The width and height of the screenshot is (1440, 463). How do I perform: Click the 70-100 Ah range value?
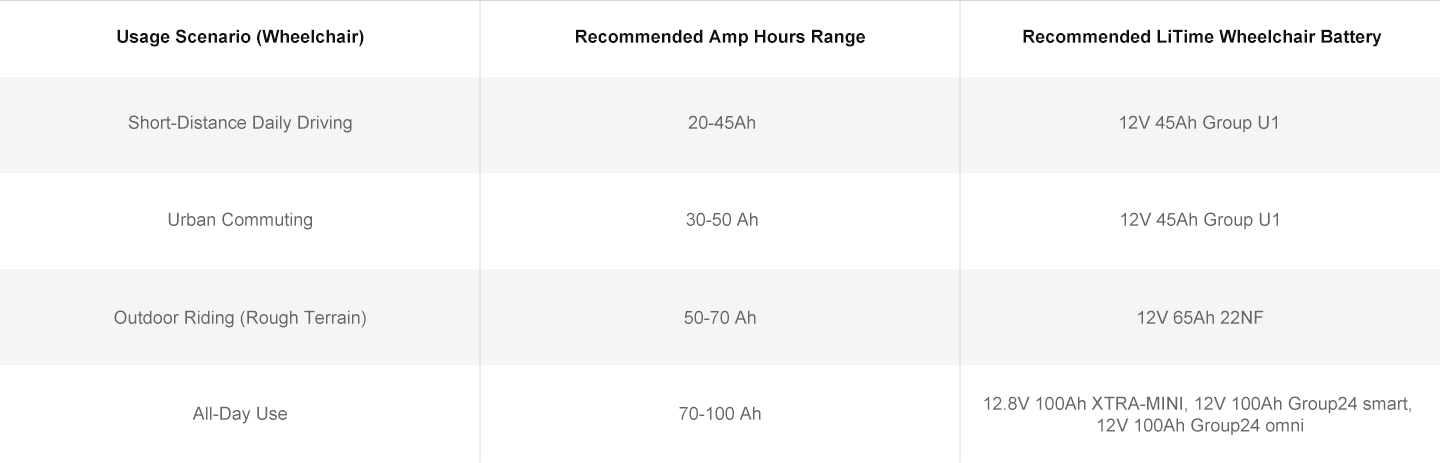click(x=720, y=413)
